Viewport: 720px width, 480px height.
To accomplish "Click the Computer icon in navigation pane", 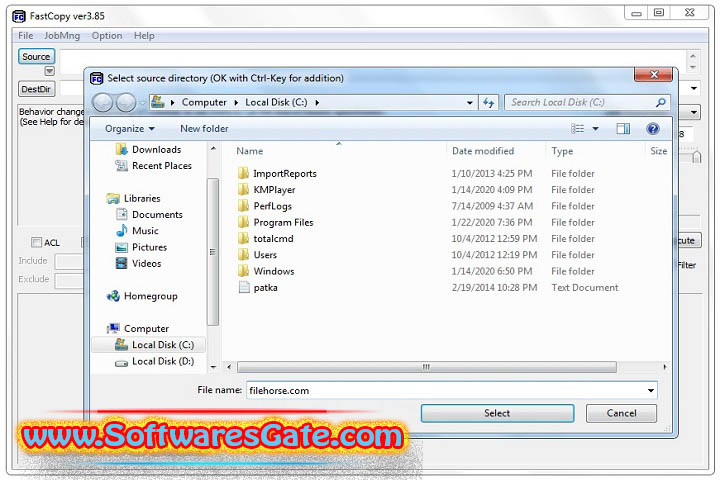I will pyautogui.click(x=113, y=328).
